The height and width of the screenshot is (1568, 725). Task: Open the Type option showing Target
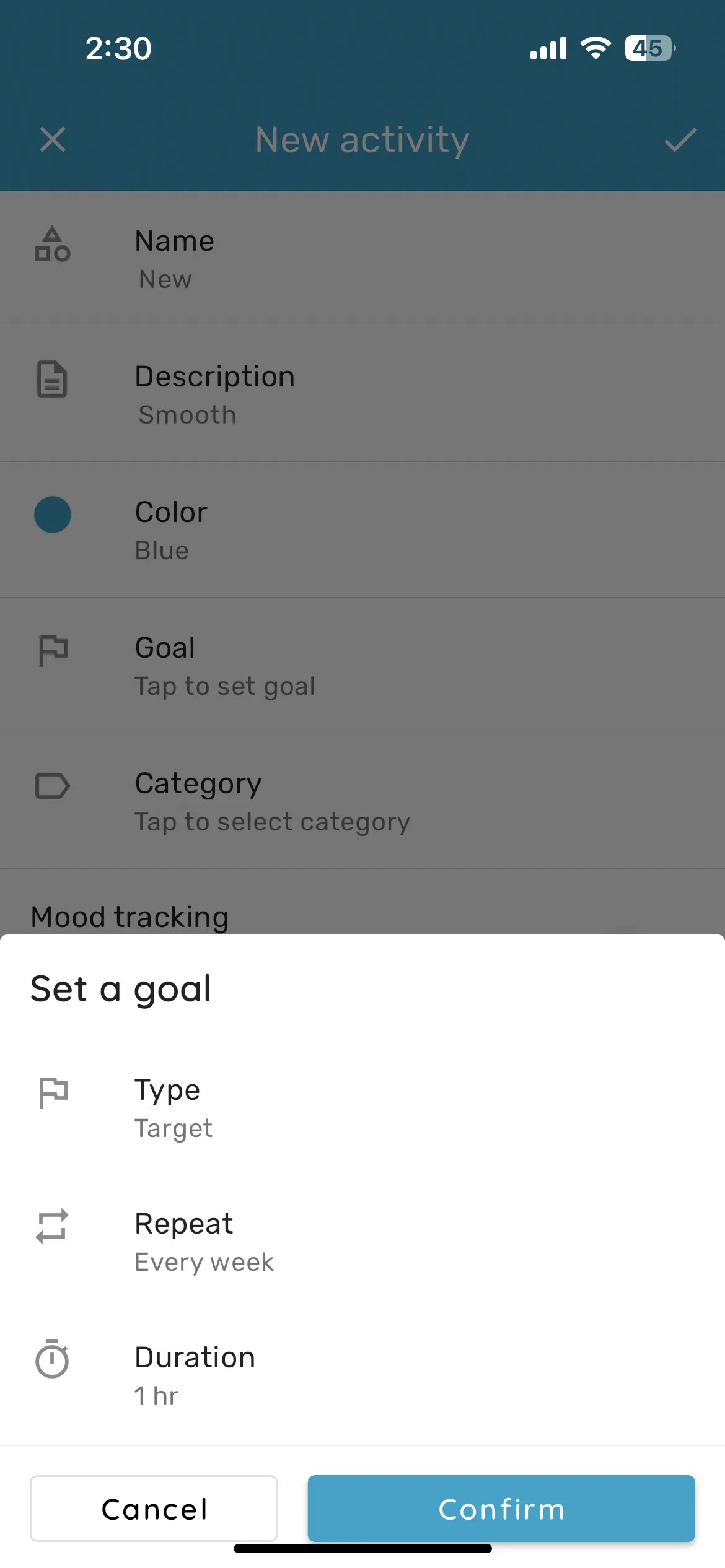[x=362, y=1108]
